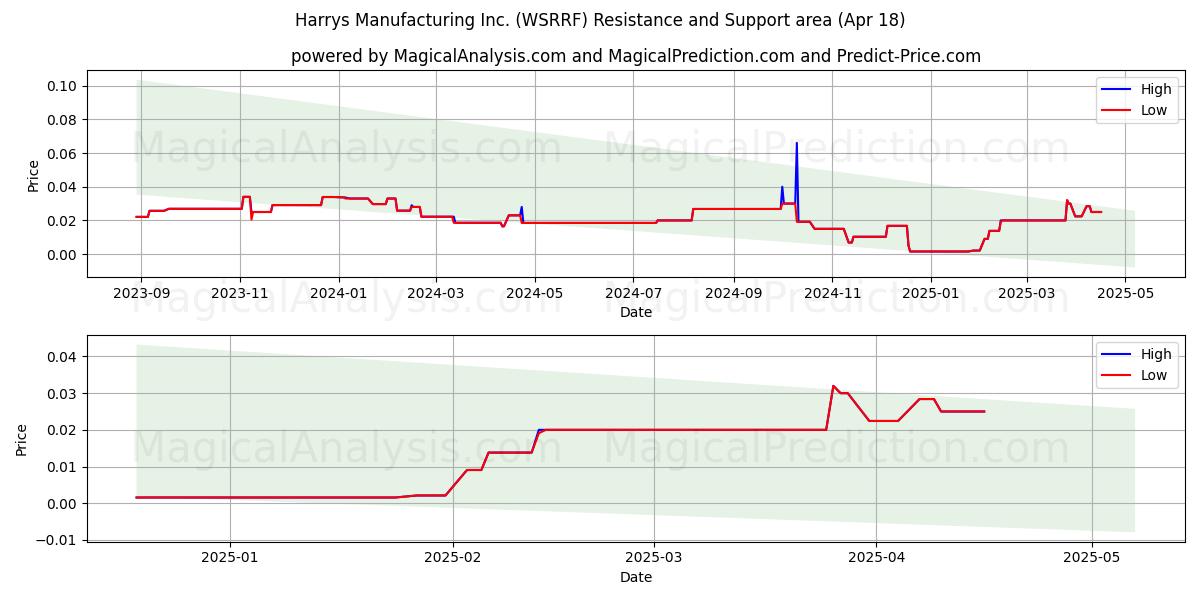Screen dimensions: 1200x600
Task: Click the '0.03' price tick on bottom chart
Action: click(62, 393)
